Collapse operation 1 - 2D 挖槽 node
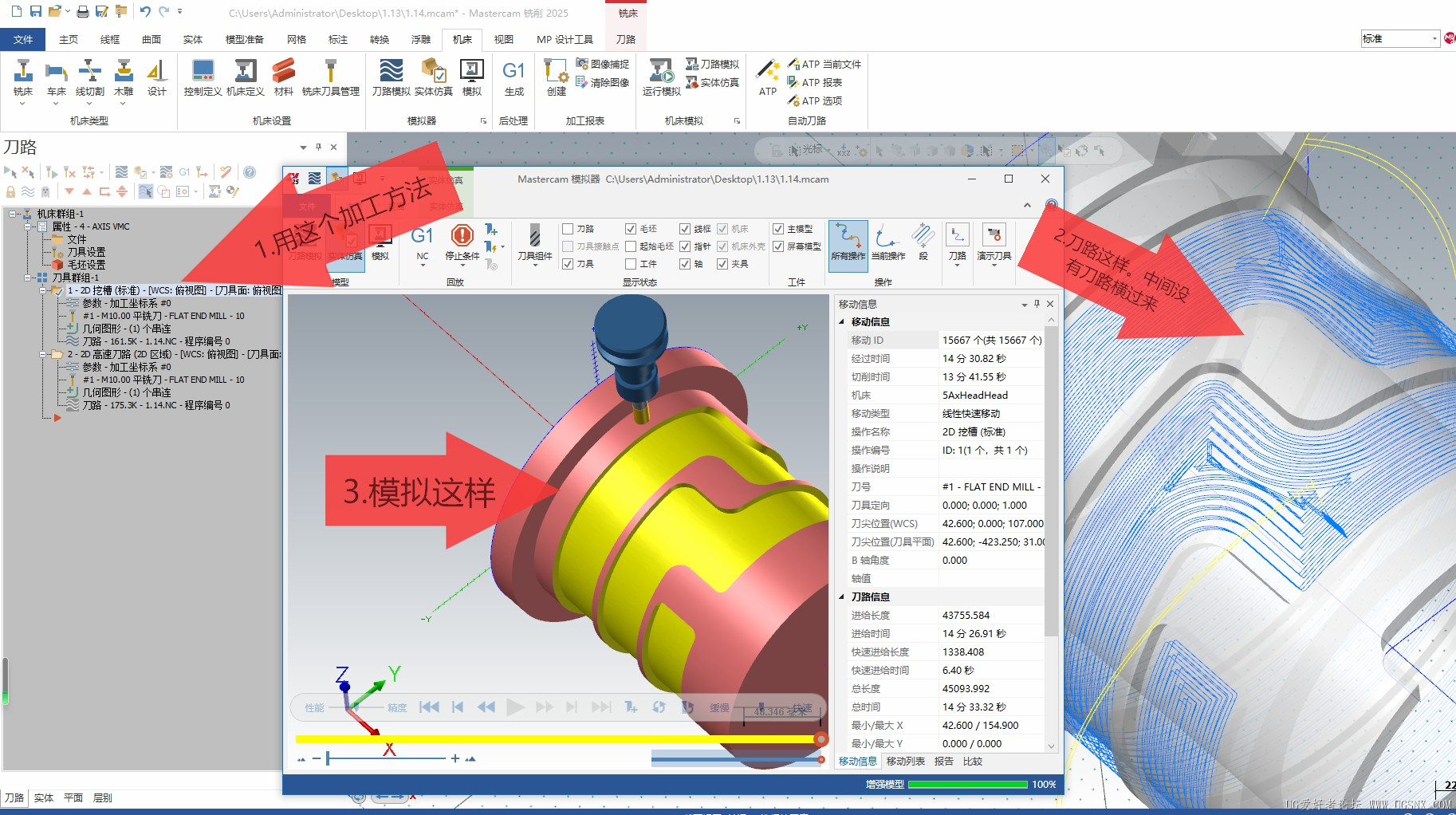Viewport: 1456px width, 815px height. pyautogui.click(x=43, y=290)
